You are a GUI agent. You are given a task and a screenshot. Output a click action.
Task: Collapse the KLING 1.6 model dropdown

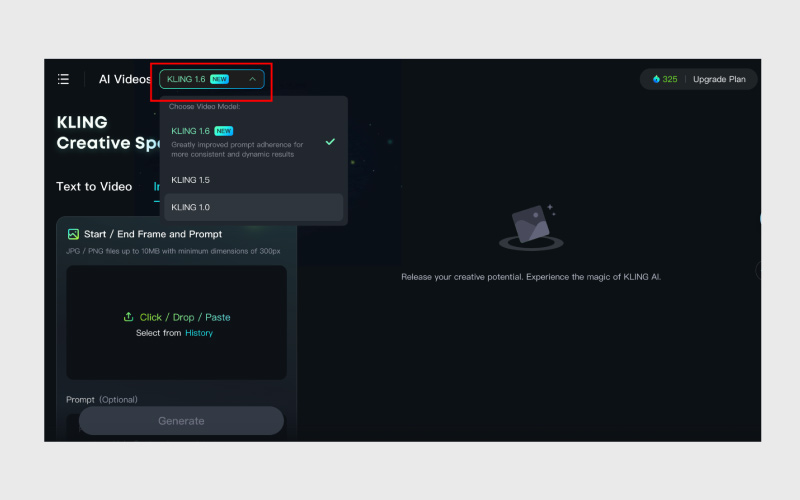pos(212,79)
